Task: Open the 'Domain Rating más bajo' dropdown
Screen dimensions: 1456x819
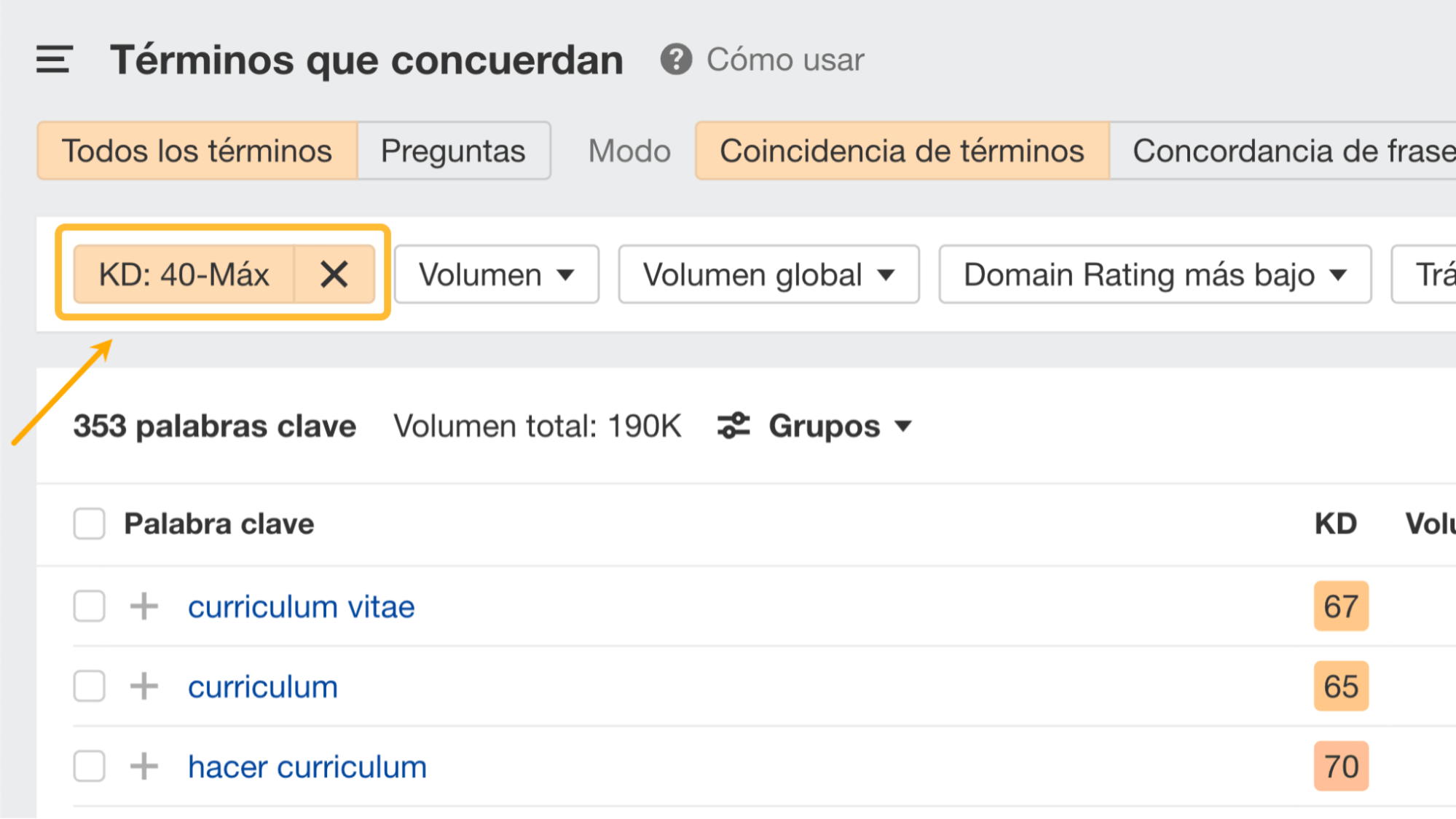Action: (x=1154, y=274)
